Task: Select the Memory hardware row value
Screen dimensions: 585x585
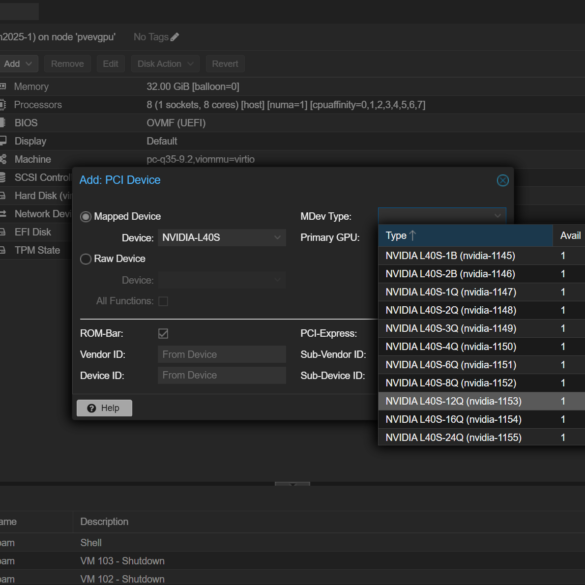Action: (x=193, y=87)
